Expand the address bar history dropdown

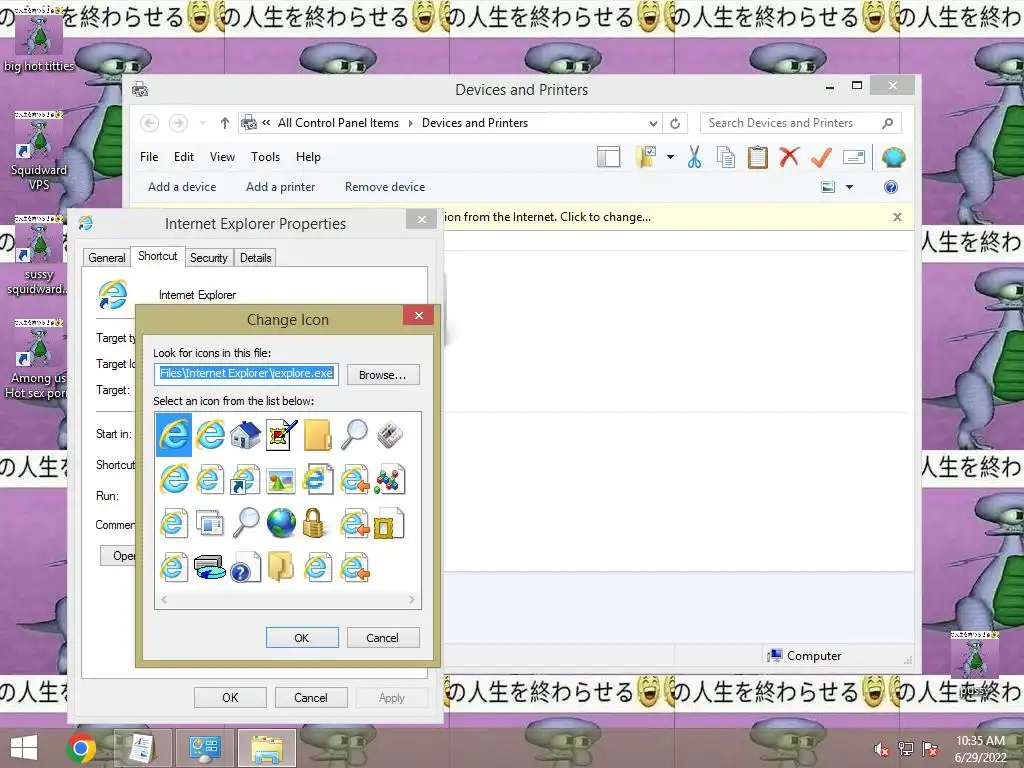[x=652, y=123]
